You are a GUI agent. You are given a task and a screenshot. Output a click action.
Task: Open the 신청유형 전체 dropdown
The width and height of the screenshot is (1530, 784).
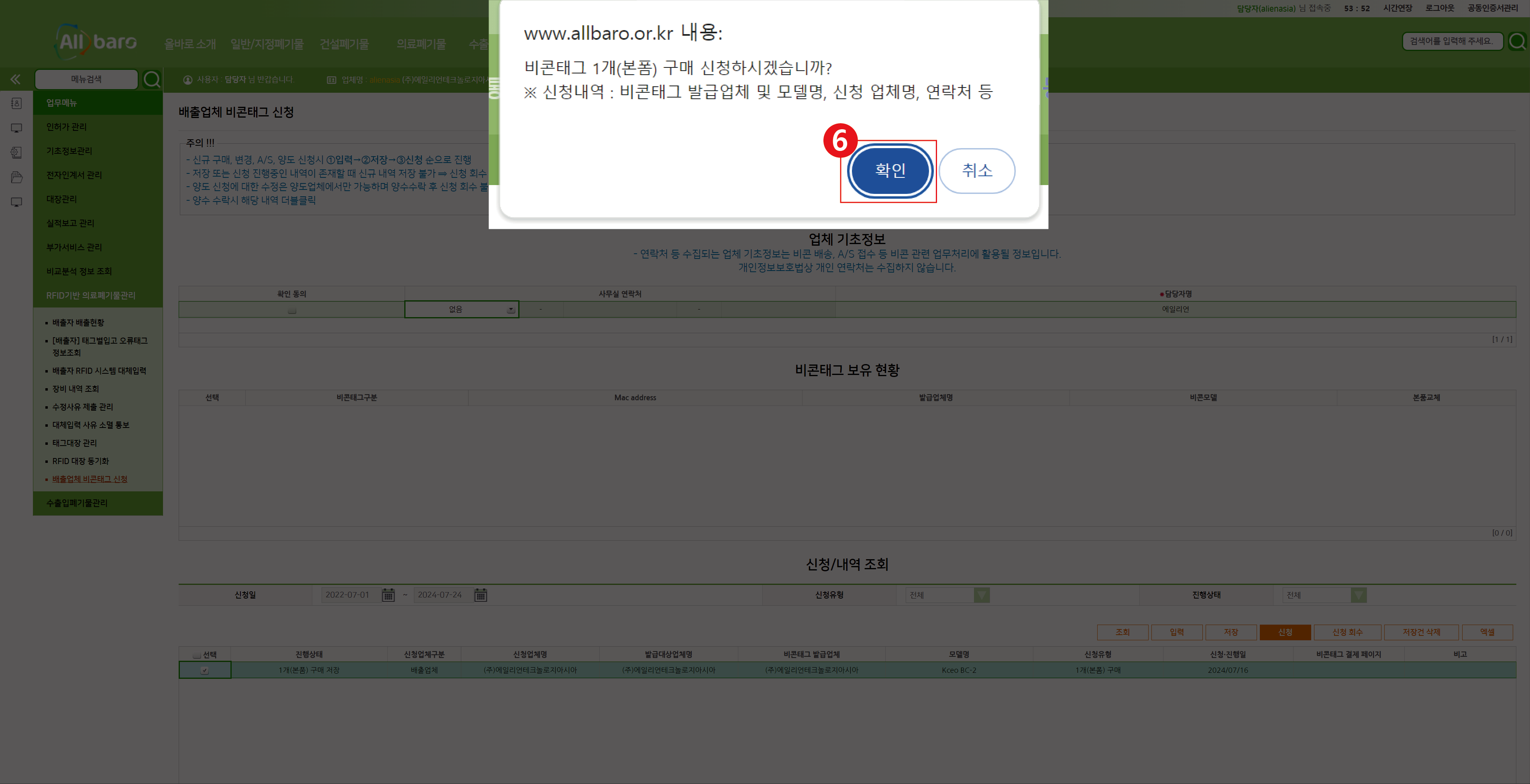pyautogui.click(x=981, y=595)
